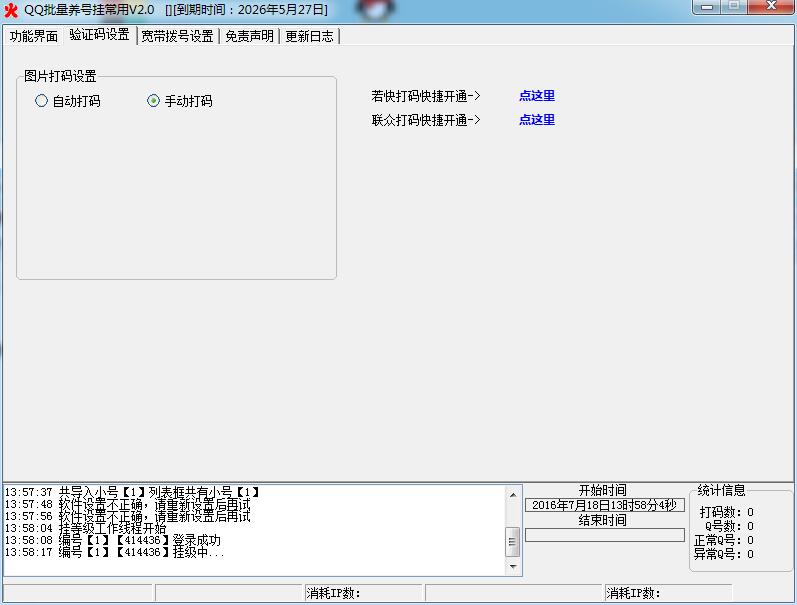Select log line 13:58:04 挂等级工作线程开始
Viewport: 797px width, 605px height.
point(85,528)
